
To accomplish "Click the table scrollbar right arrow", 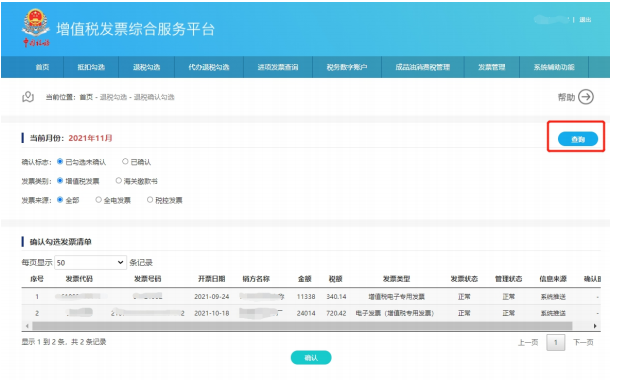I will point(595,326).
